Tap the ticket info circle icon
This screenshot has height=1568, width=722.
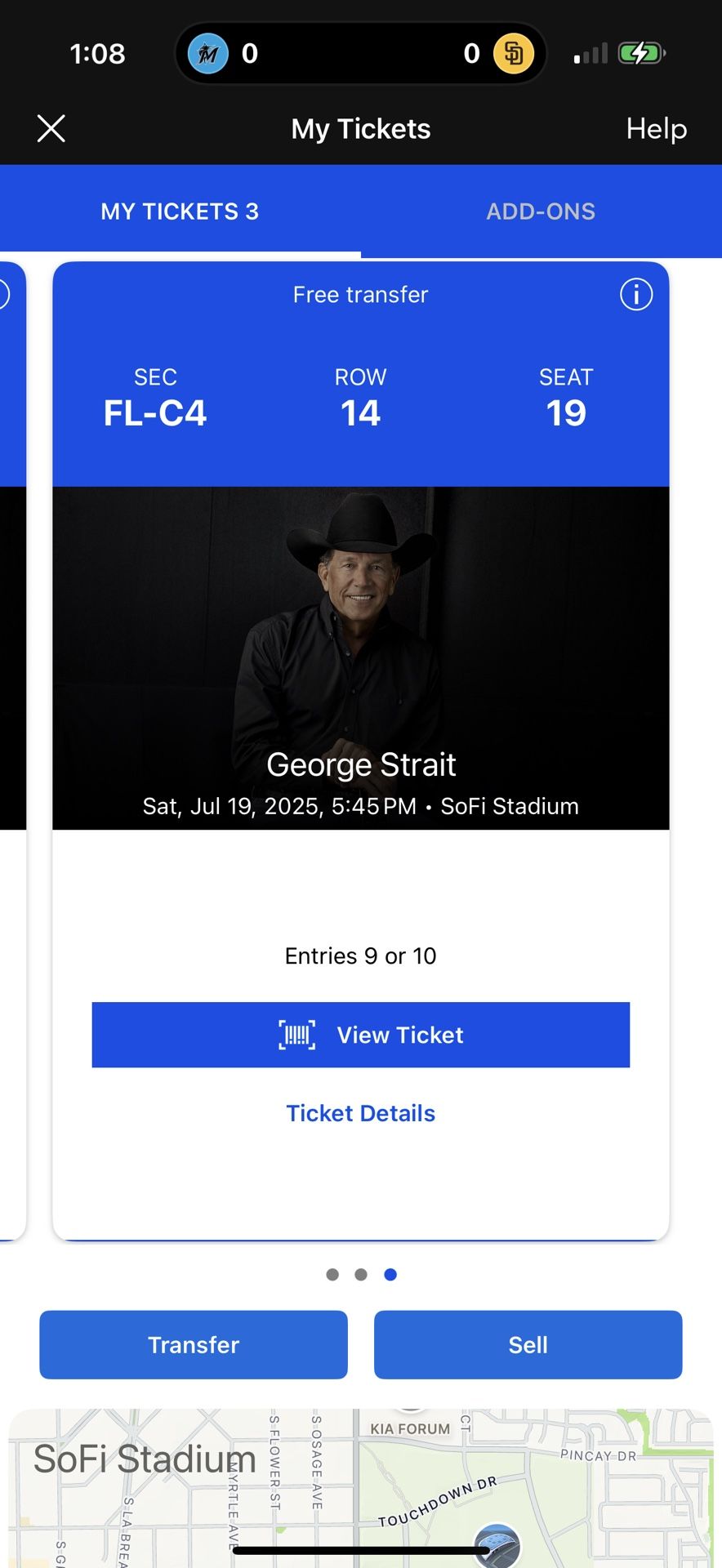click(636, 294)
